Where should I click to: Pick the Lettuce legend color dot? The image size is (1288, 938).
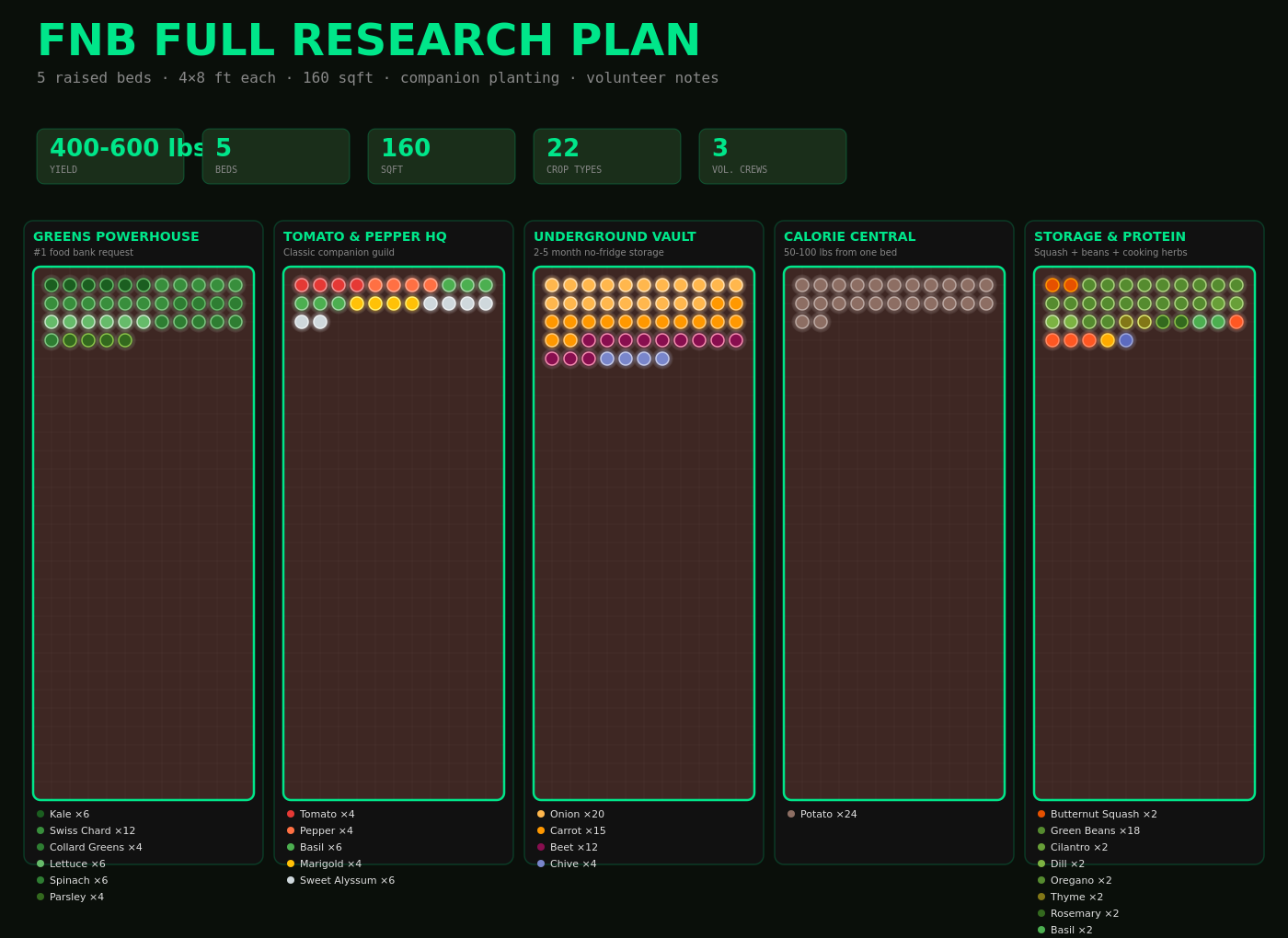40,864
